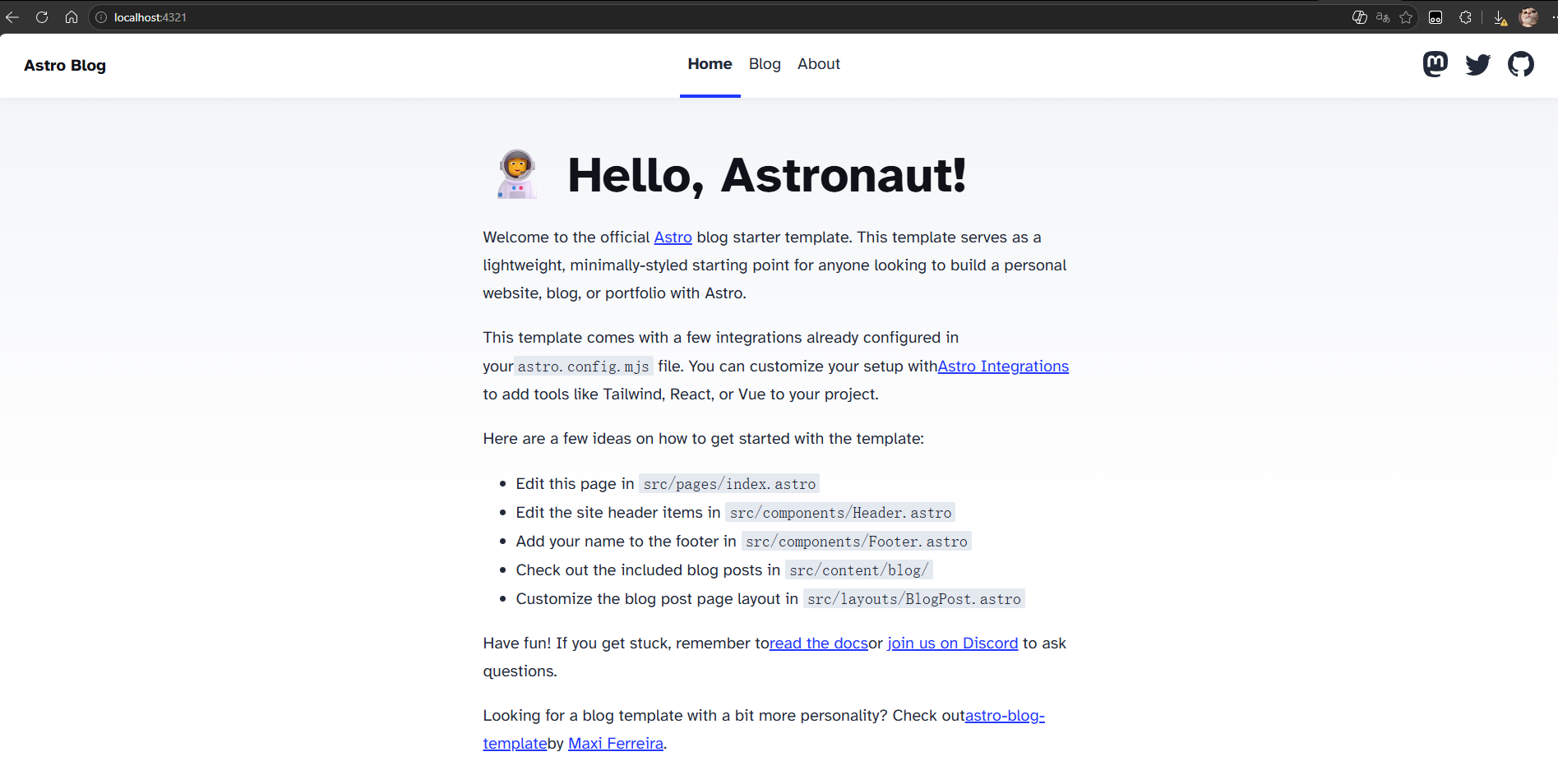Click the Hello, Astronaut! heading
The image size is (1558, 784).
click(766, 175)
